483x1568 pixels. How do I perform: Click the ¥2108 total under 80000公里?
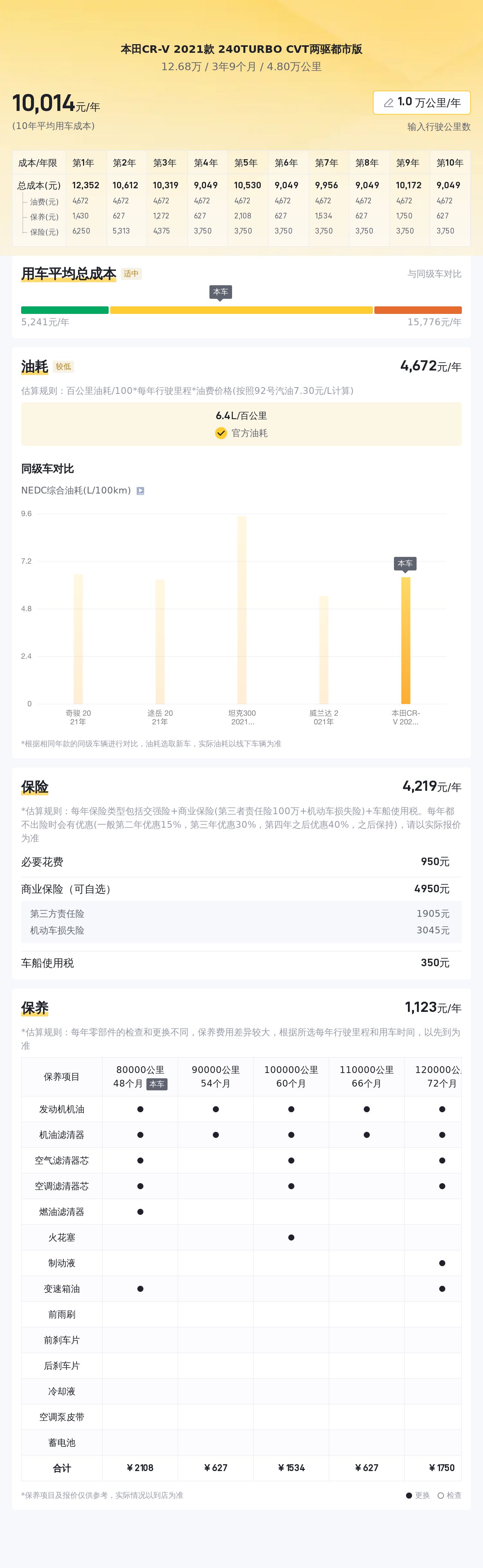click(x=140, y=1468)
